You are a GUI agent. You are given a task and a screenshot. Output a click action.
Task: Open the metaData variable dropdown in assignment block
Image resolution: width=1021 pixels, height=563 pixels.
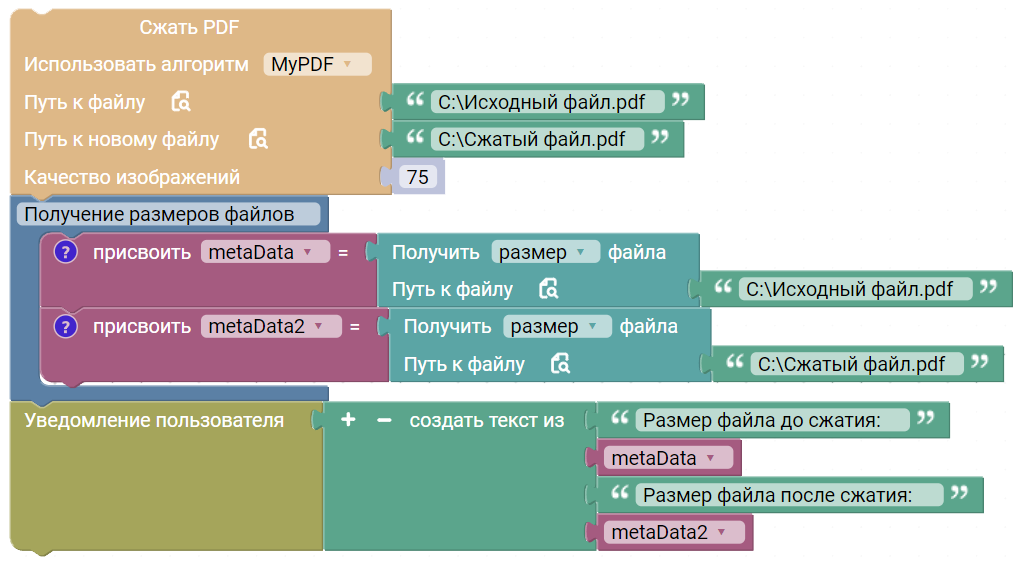265,252
